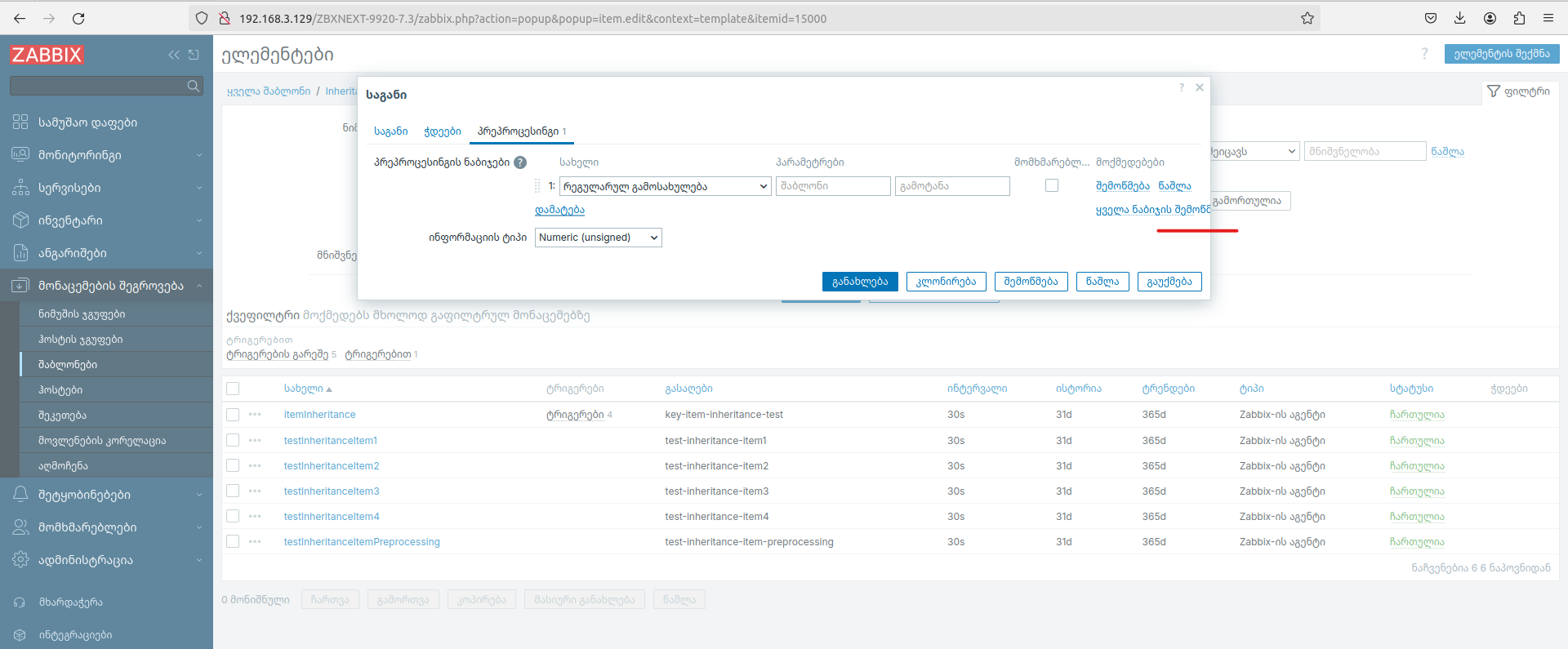Open actions menu dots for testInheritanceItem3 row
This screenshot has height=649, width=1568.
coord(255,491)
